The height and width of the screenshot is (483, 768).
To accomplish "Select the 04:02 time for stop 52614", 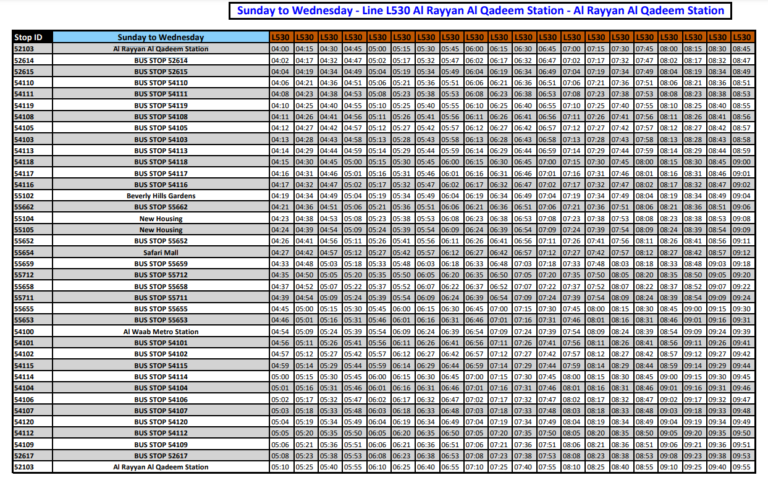I will 280,60.
